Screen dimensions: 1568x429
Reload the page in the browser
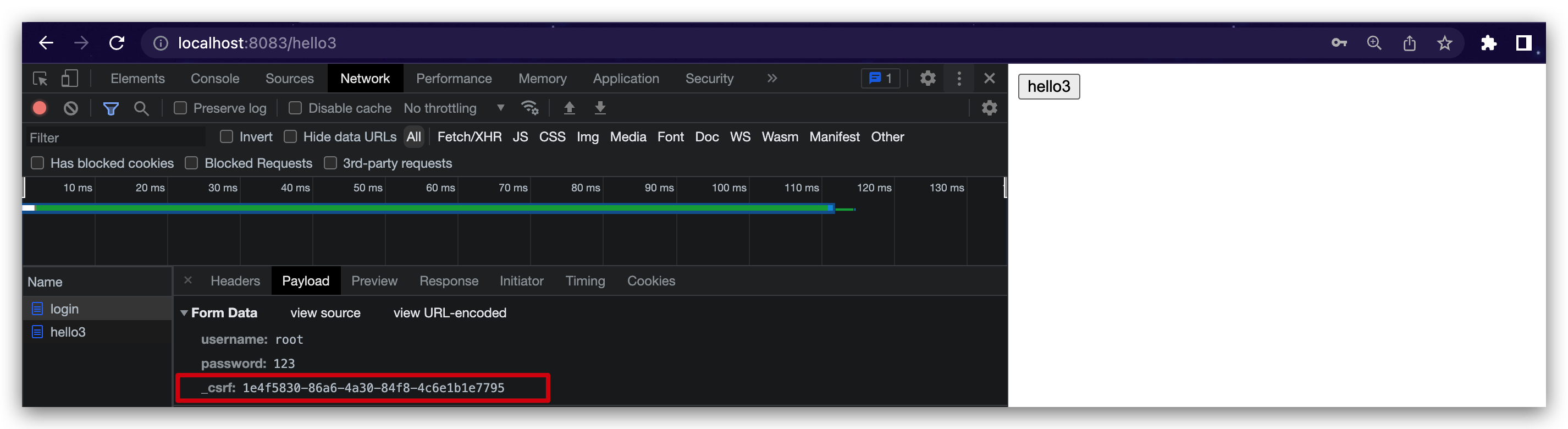pyautogui.click(x=117, y=43)
